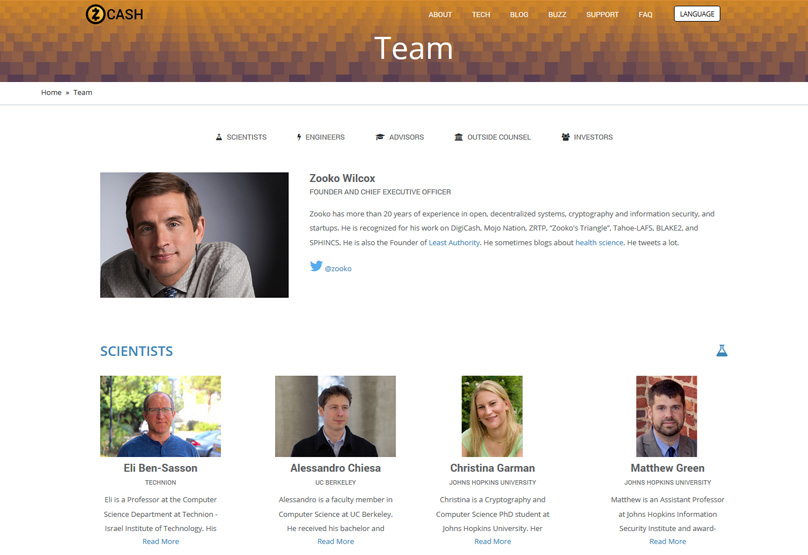Click the Matthew Green name
Image resolution: width=808 pixels, height=555 pixels.
pos(667,468)
